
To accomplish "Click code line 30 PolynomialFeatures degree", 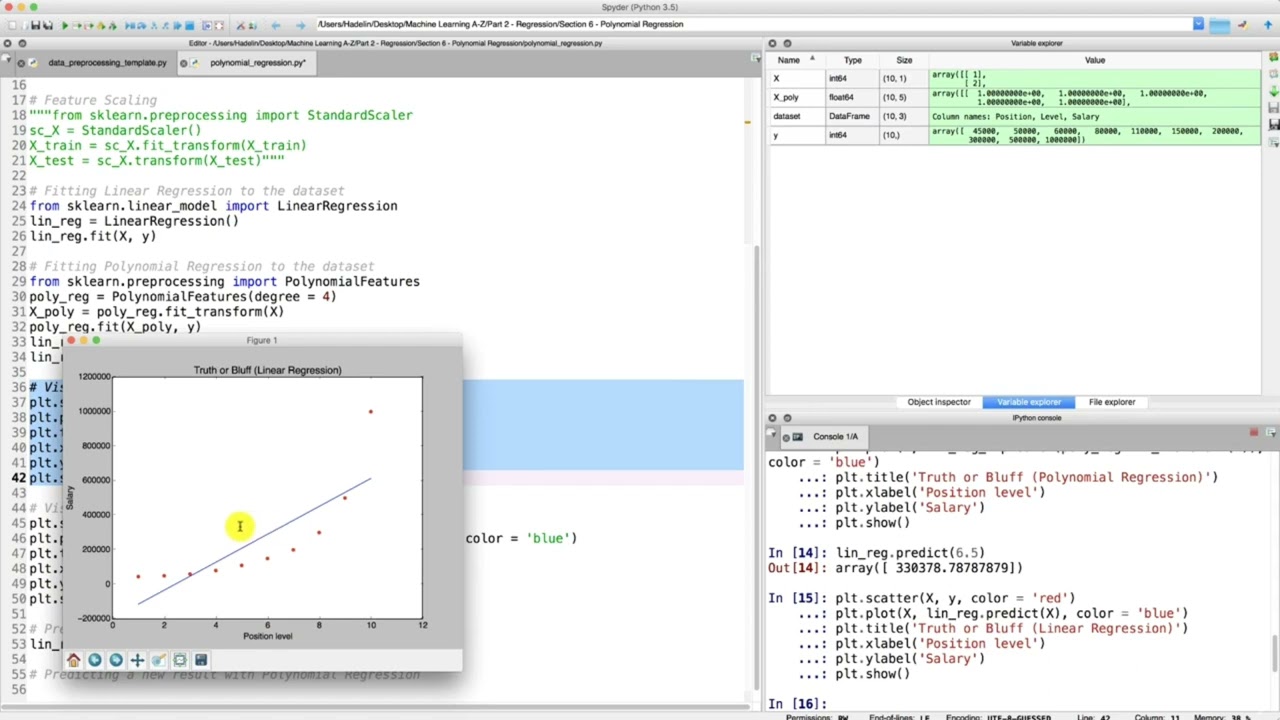I will [x=183, y=297].
